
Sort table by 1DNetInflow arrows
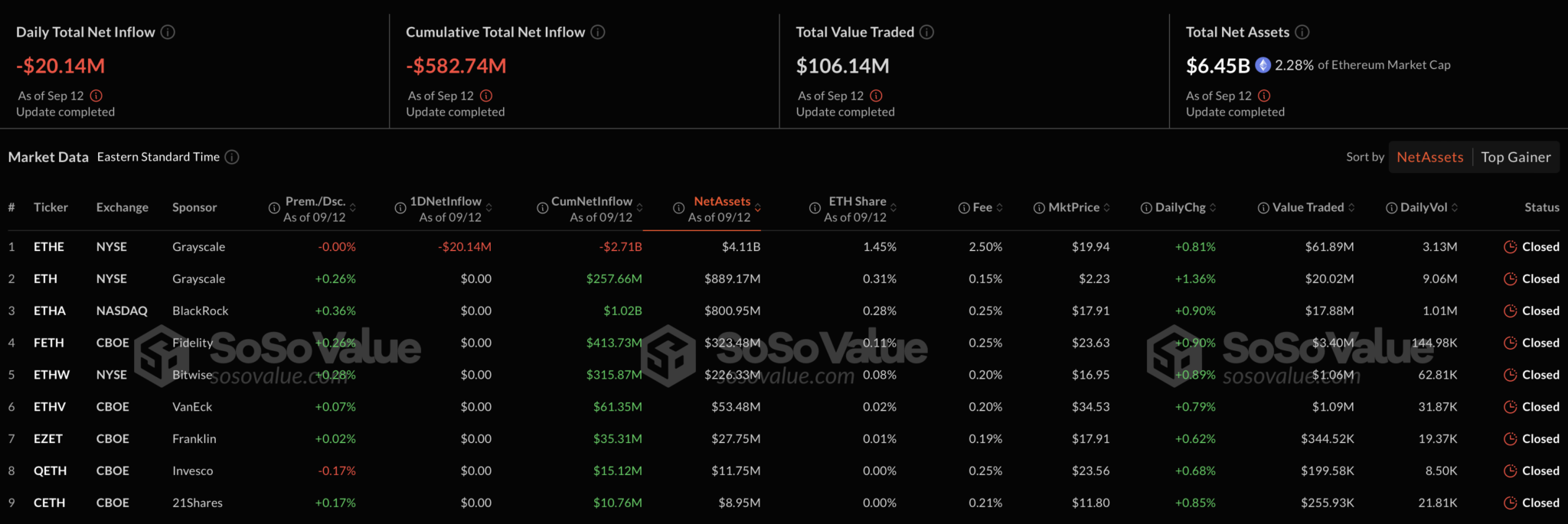tap(488, 208)
